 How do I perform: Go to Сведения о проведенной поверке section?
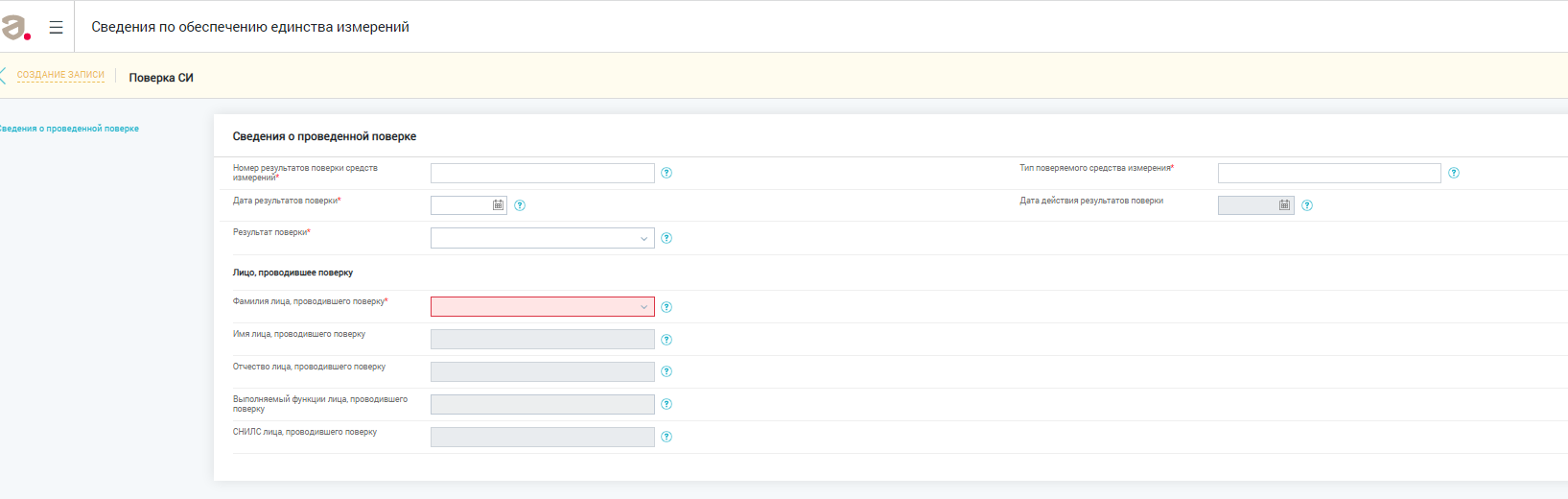point(69,129)
